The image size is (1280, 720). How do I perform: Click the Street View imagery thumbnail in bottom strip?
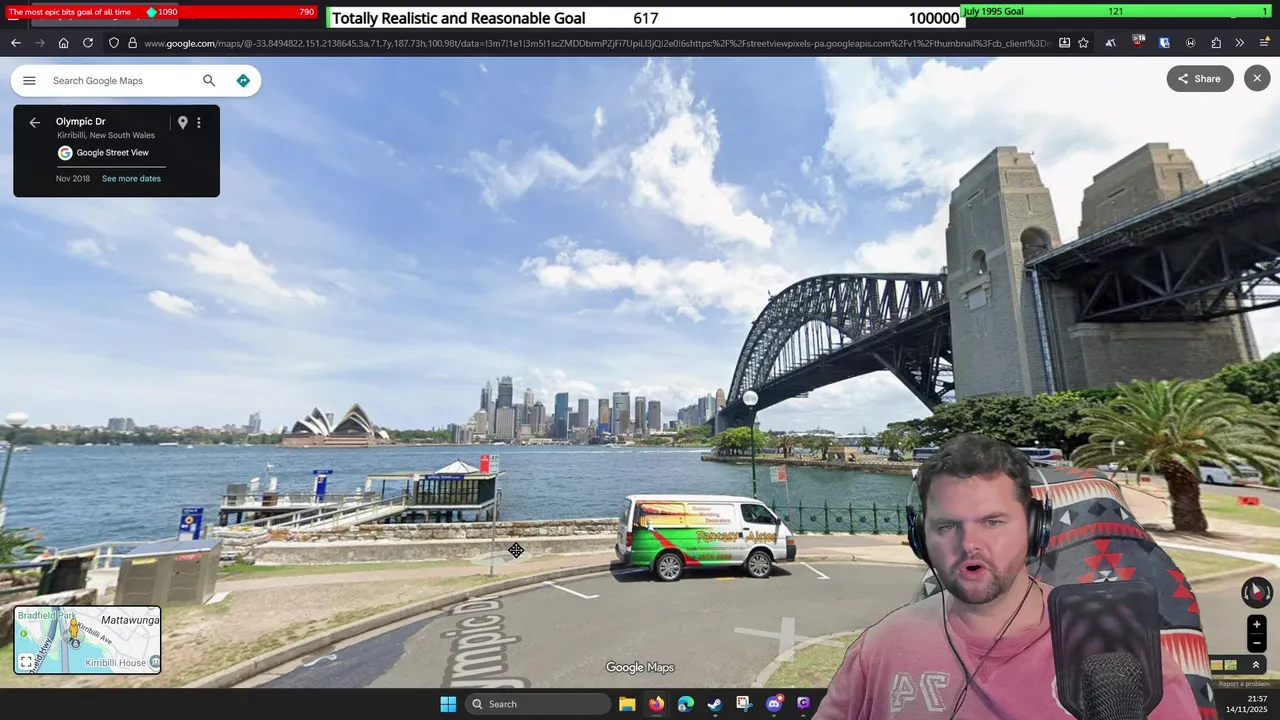coord(1217,665)
